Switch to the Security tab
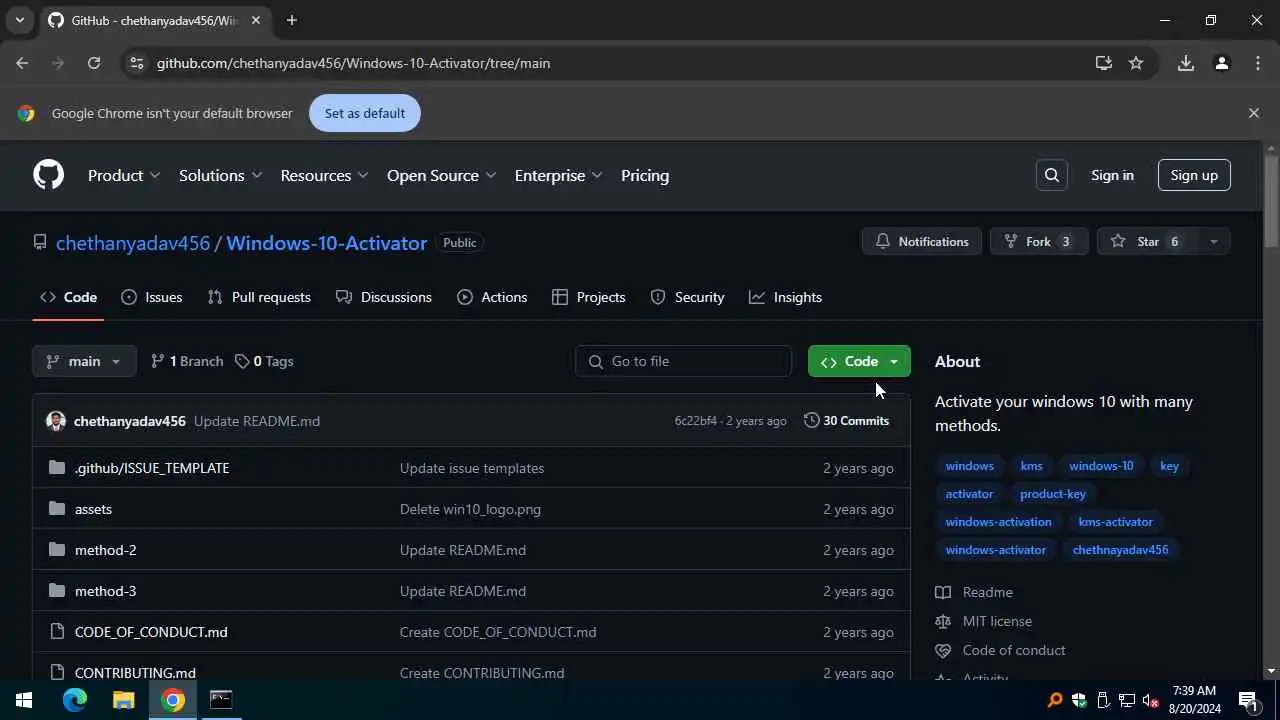Viewport: 1280px width, 720px height. pos(687,297)
